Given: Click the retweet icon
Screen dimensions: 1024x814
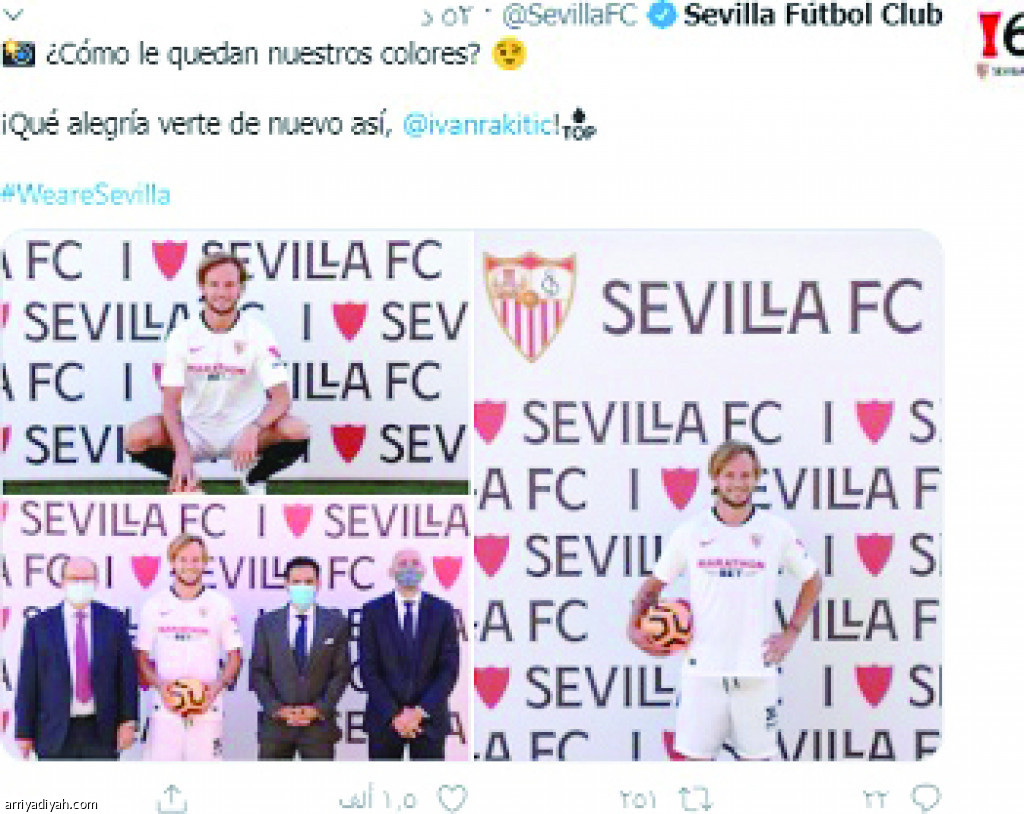Looking at the screenshot, I should [695, 798].
